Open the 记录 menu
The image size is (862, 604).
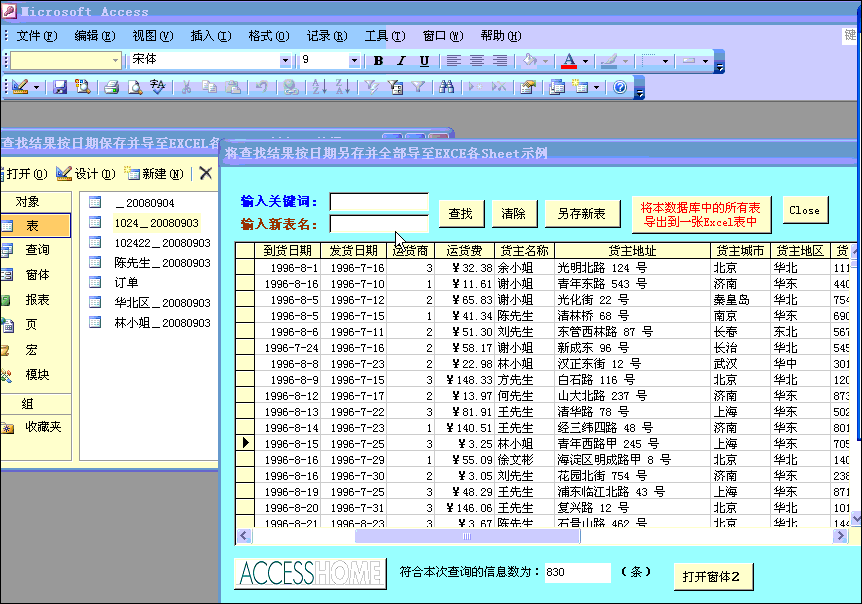(x=327, y=36)
